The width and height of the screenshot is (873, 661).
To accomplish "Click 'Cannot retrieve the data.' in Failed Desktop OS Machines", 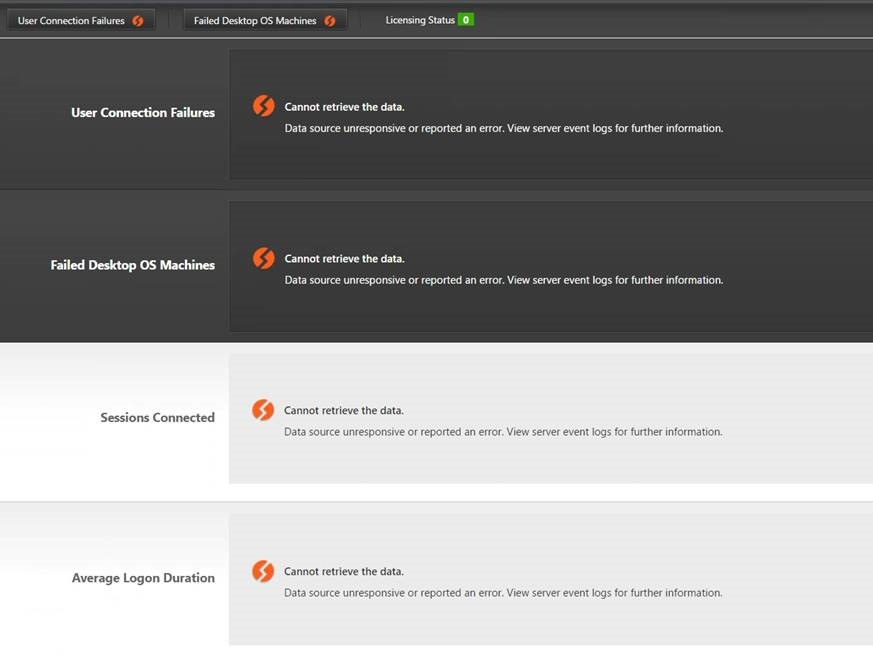I will tap(345, 259).
